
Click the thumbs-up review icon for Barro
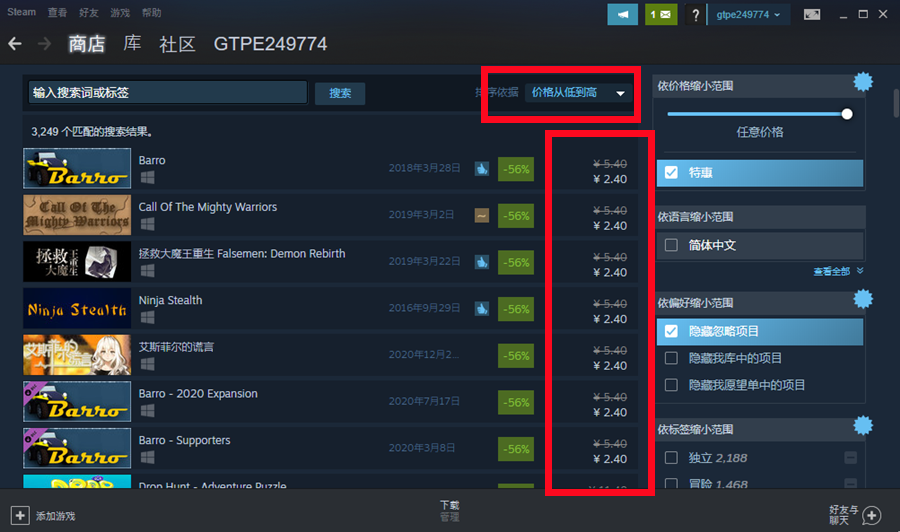(x=482, y=169)
